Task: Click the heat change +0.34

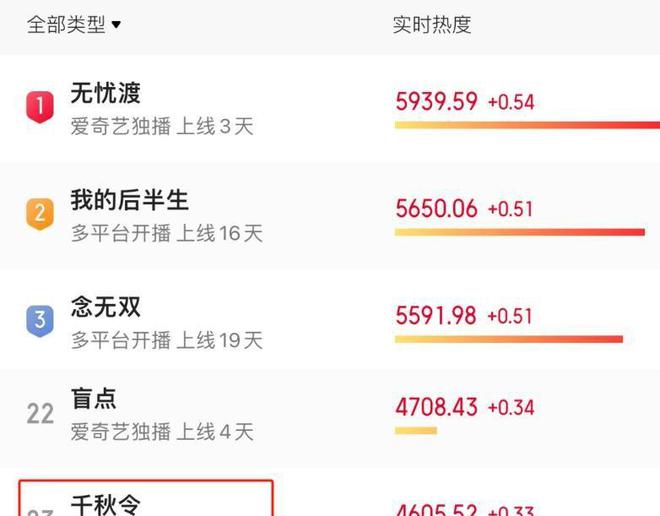Action: pos(511,407)
